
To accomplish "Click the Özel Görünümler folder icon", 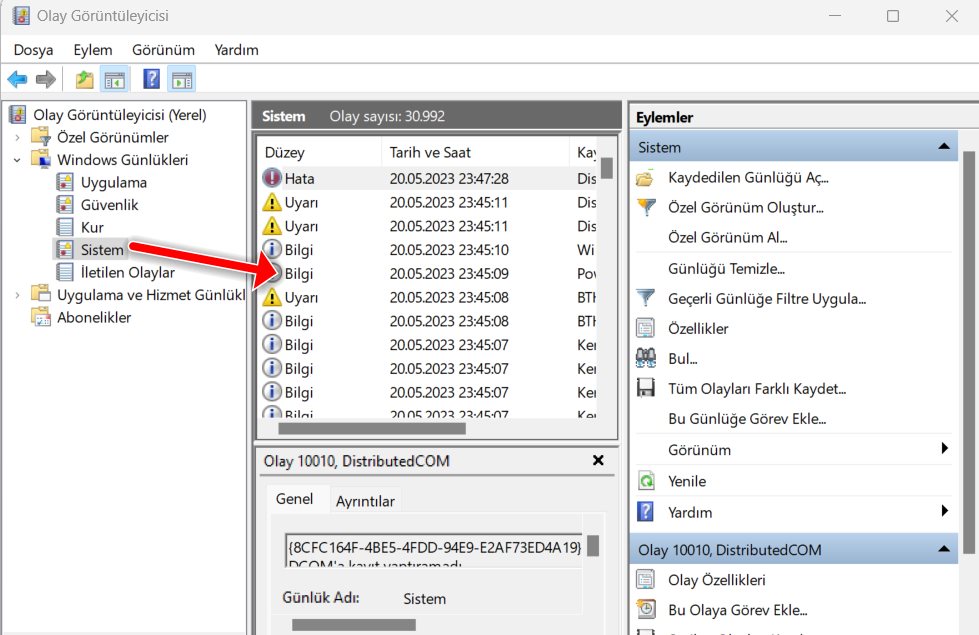I will click(41, 137).
